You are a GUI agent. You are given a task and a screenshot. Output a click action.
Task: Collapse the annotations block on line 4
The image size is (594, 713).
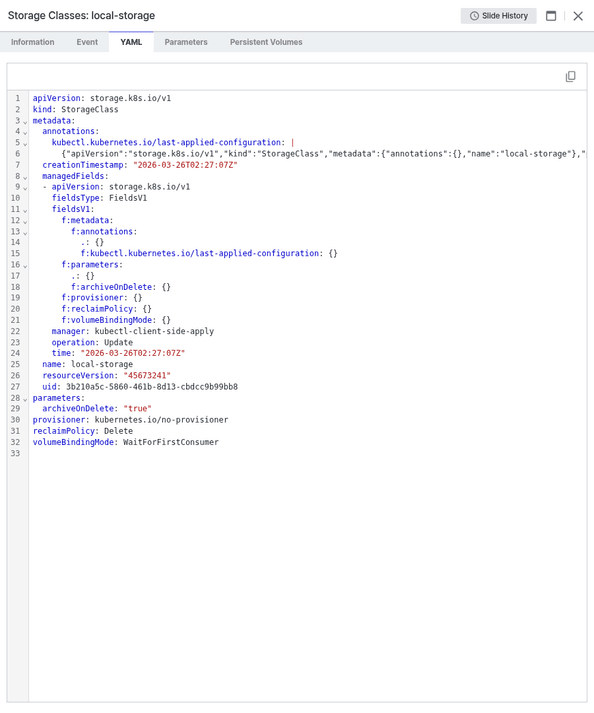click(25, 132)
